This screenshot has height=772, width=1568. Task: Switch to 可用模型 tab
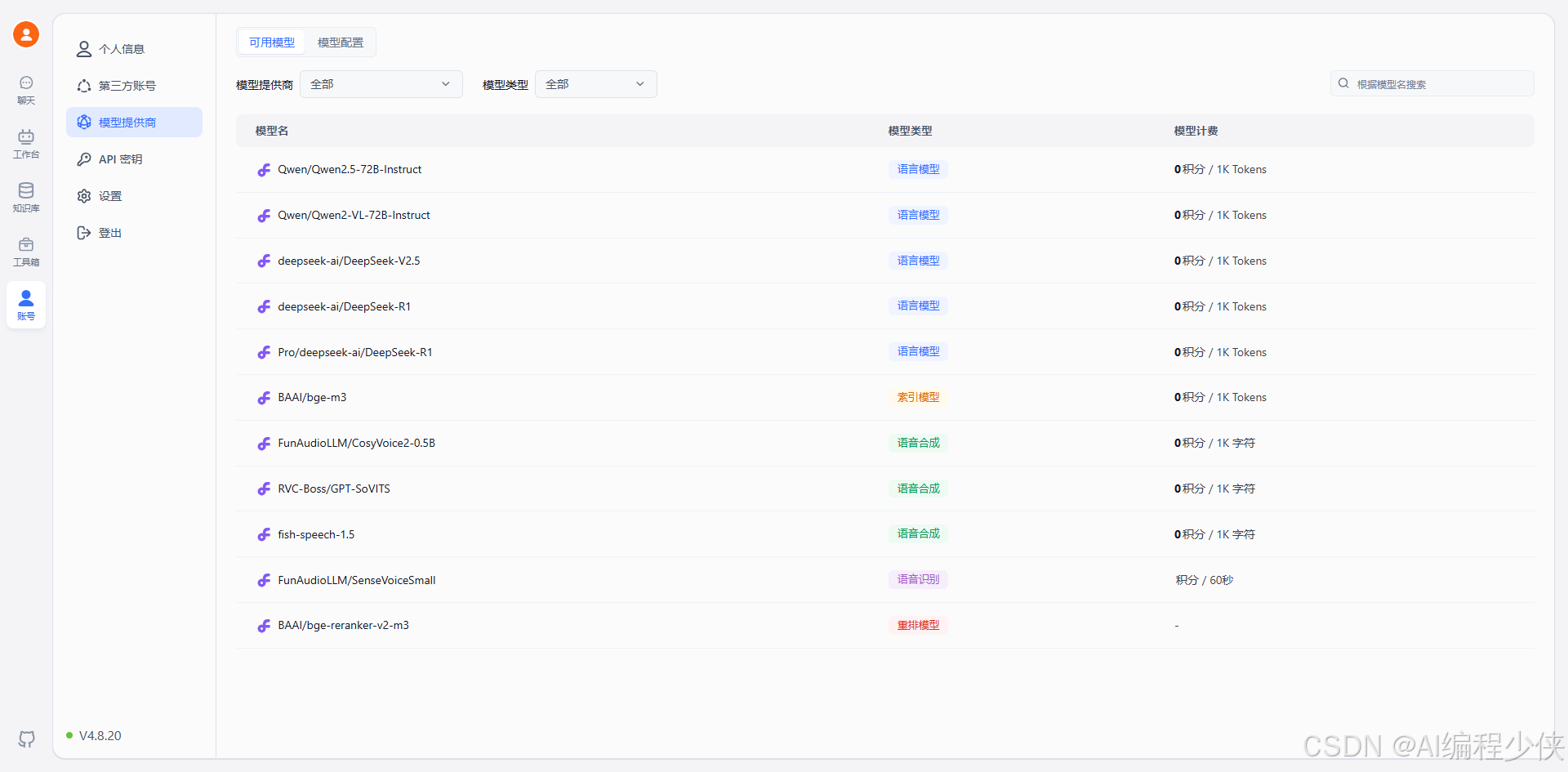(x=272, y=42)
